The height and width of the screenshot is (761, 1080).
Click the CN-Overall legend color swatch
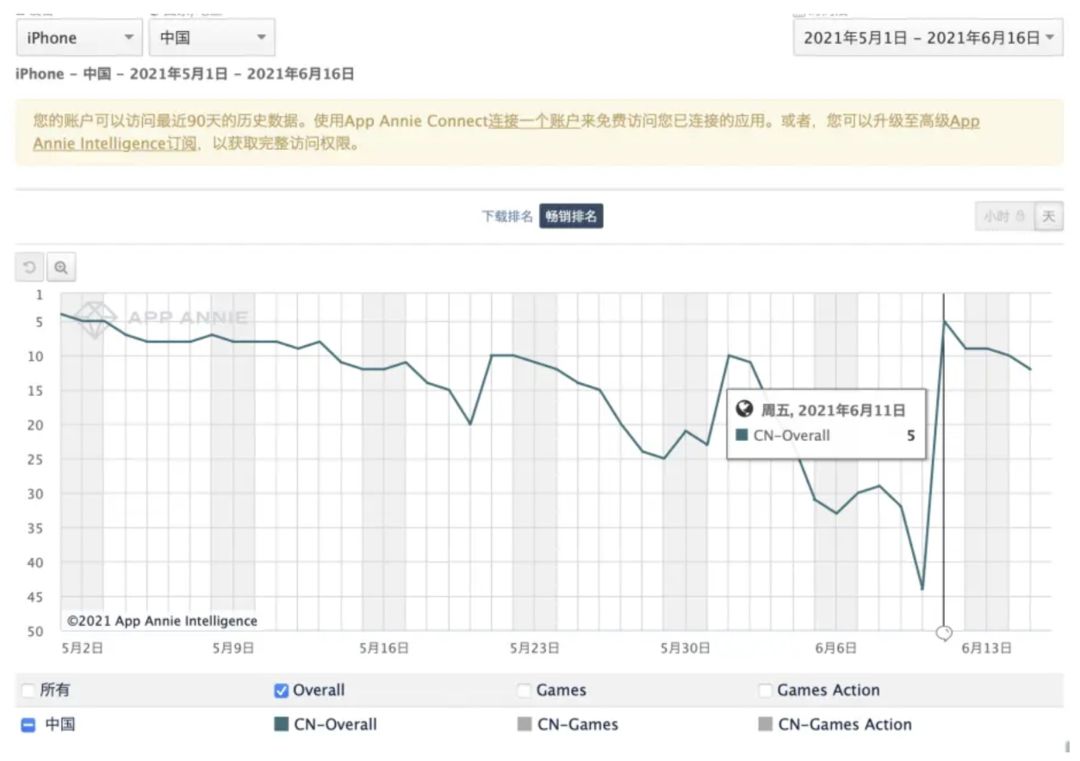click(281, 724)
